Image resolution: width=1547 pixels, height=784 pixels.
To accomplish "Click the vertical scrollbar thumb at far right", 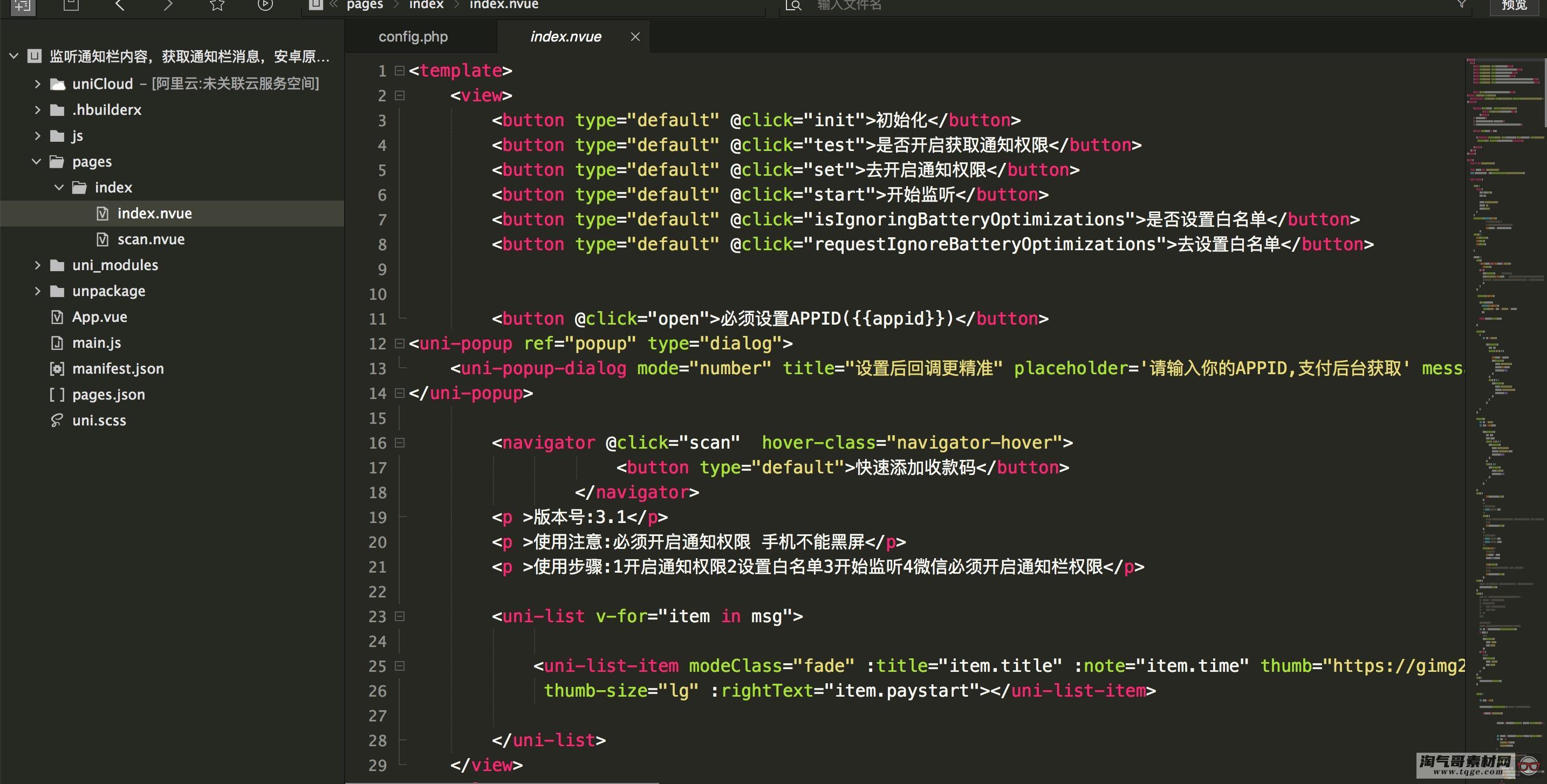I will point(1545,93).
